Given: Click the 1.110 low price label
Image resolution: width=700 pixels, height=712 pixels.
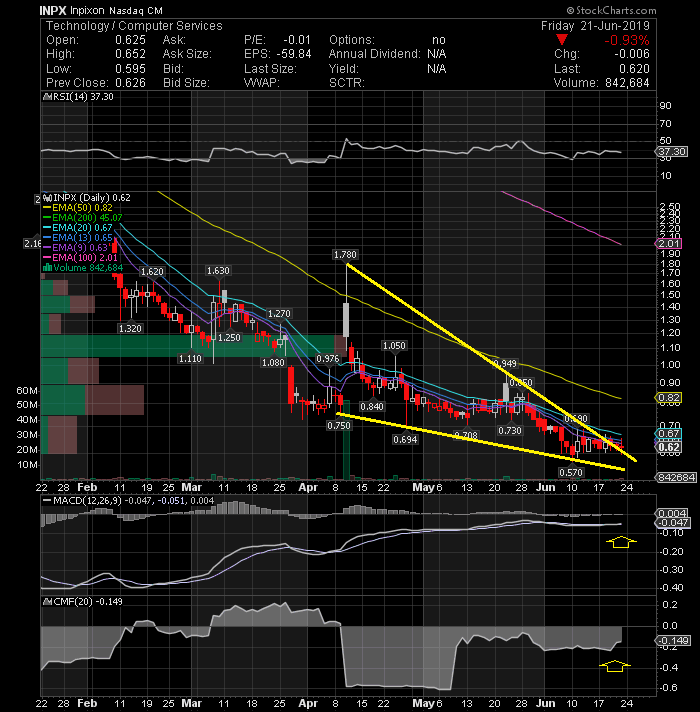Looking at the screenshot, I should click(190, 359).
